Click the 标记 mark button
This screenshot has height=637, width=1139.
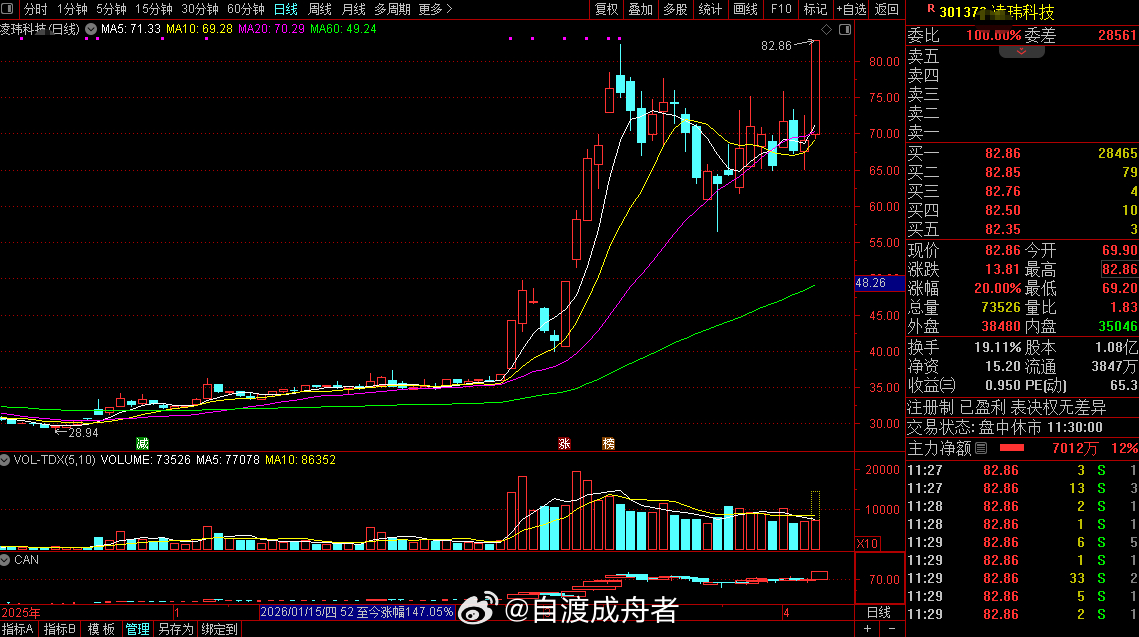[x=815, y=9]
